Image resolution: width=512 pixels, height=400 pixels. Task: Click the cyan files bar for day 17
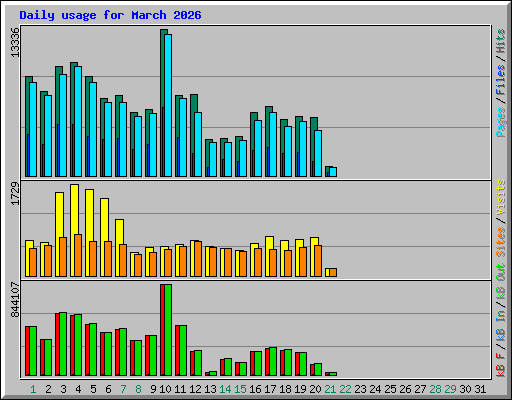(273, 144)
